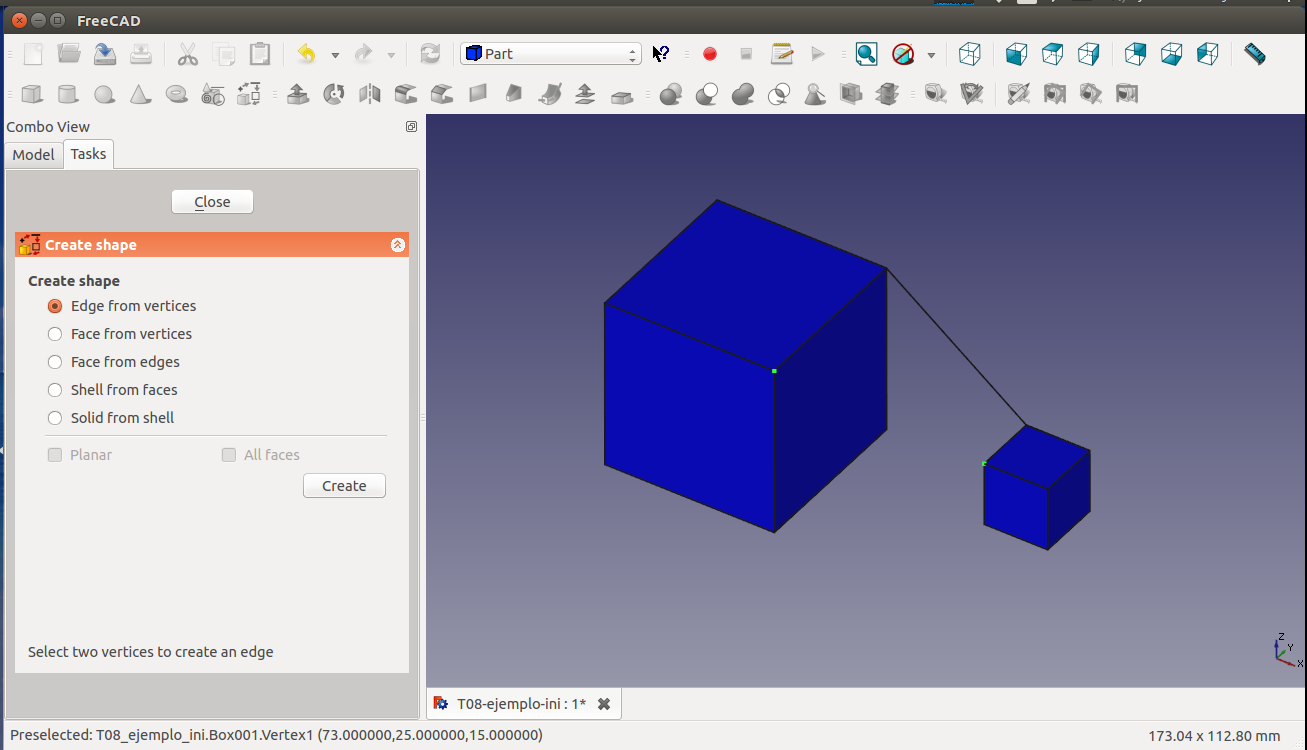Viewport: 1307px width, 750px height.
Task: Select the T08-ejemplo-ini document tab
Action: 520,704
